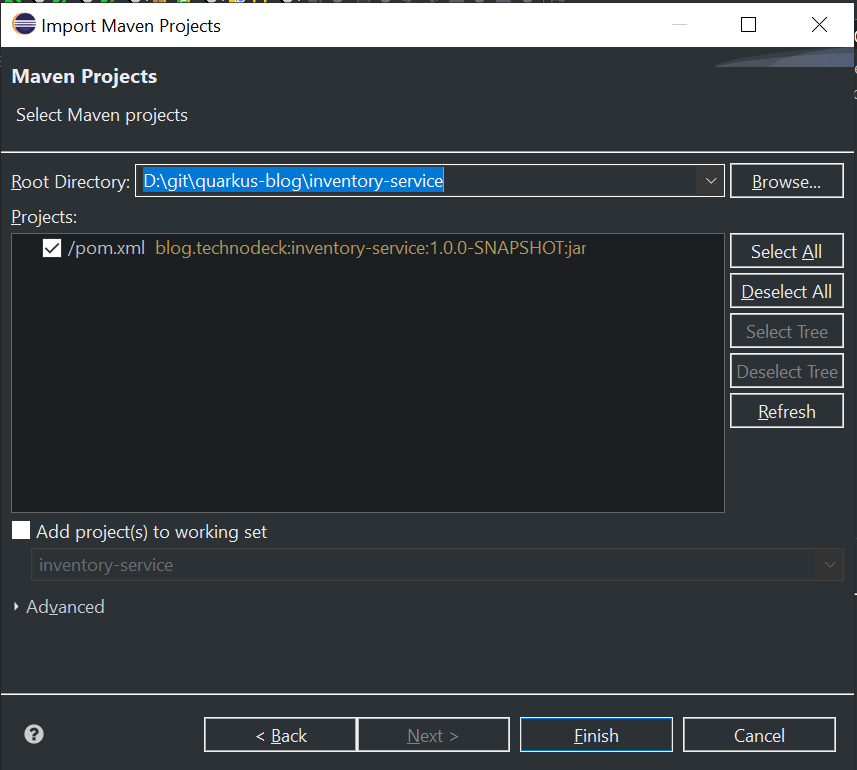
Task: Cancel the import dialog
Action: (759, 735)
